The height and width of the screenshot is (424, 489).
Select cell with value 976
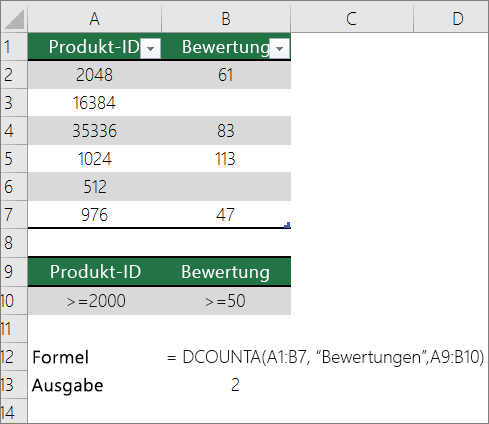point(95,215)
